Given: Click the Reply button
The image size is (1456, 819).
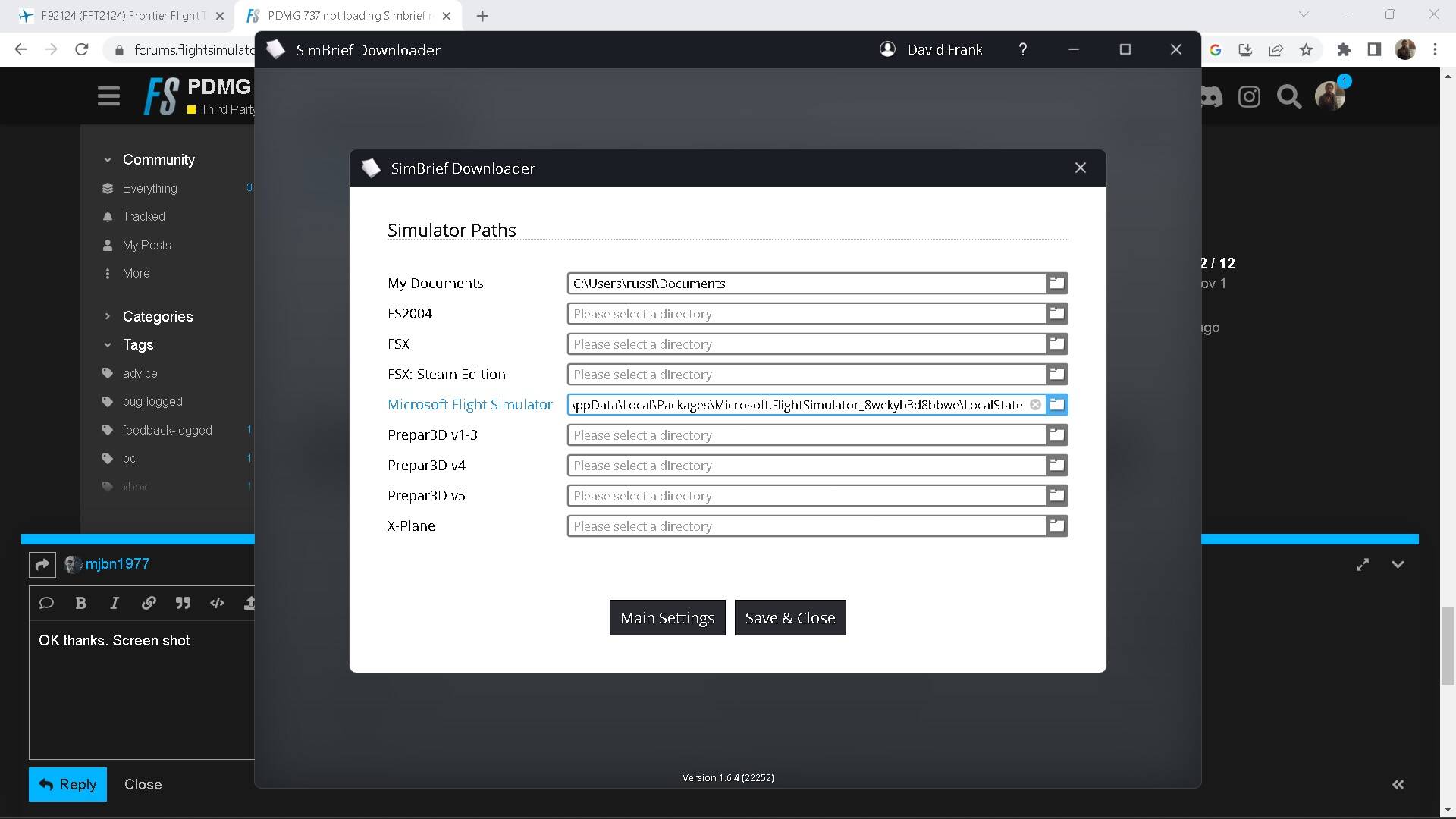Looking at the screenshot, I should click(x=67, y=784).
